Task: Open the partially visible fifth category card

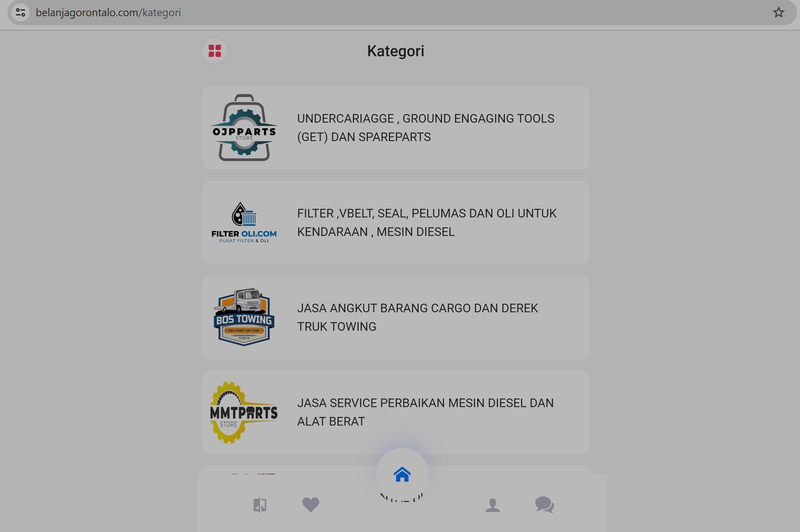Action: (300, 471)
